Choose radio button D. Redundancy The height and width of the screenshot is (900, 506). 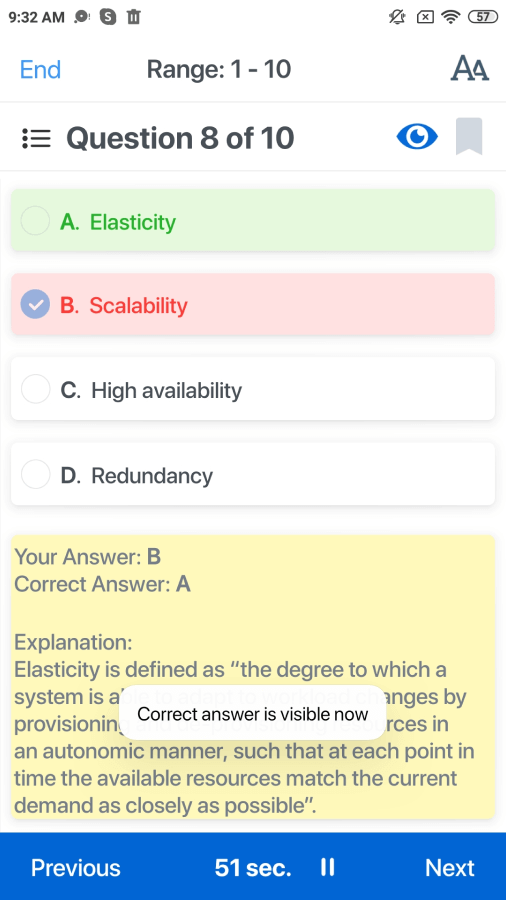coord(35,474)
